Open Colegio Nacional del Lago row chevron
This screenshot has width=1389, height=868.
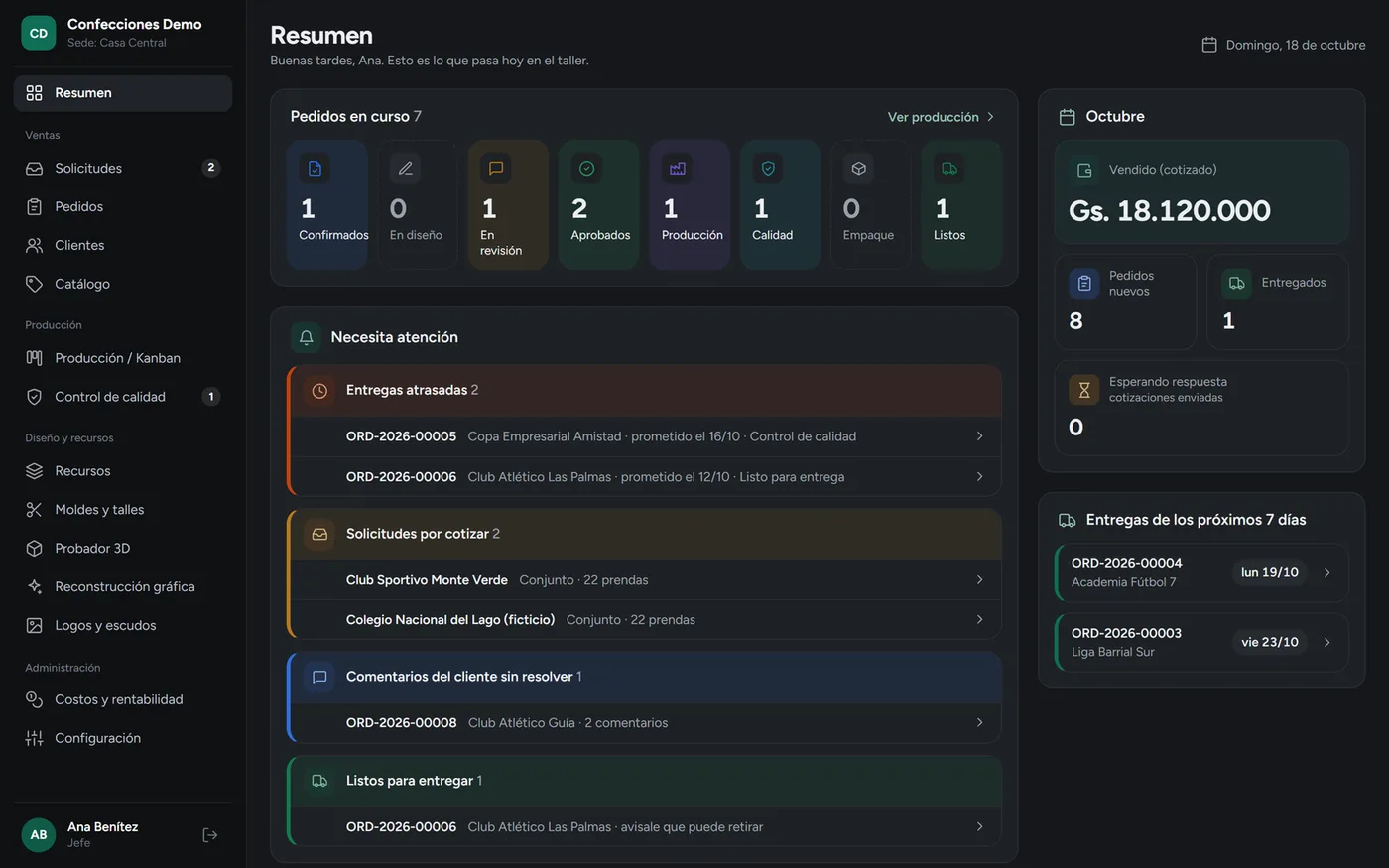tap(979, 619)
